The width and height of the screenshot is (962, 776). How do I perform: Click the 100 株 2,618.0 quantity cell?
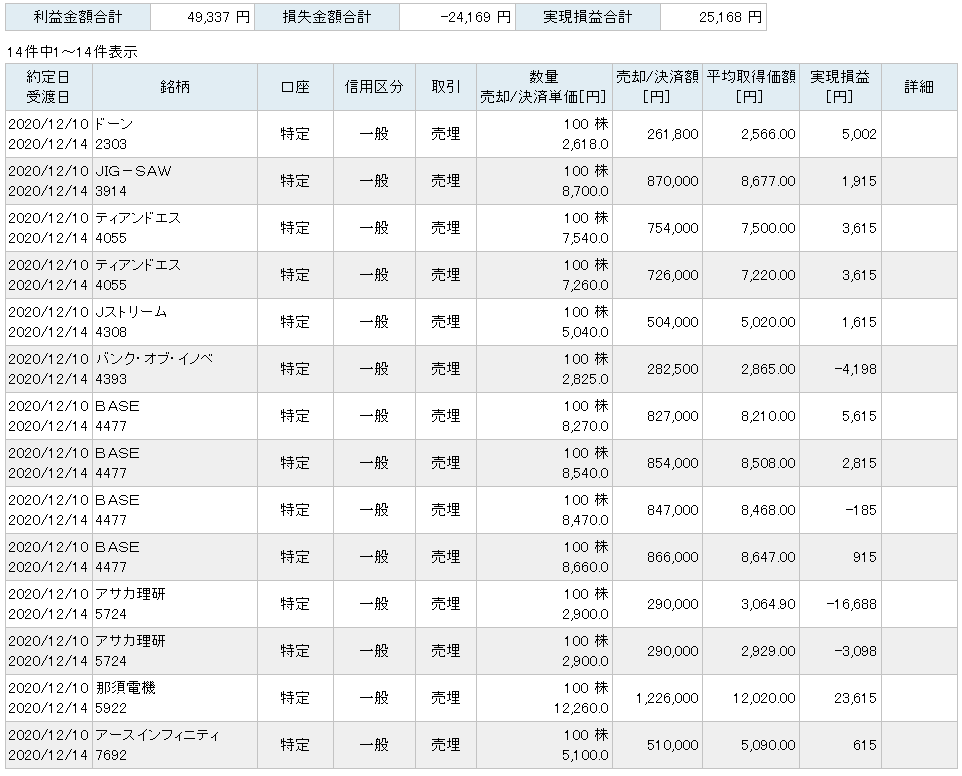pyautogui.click(x=544, y=134)
